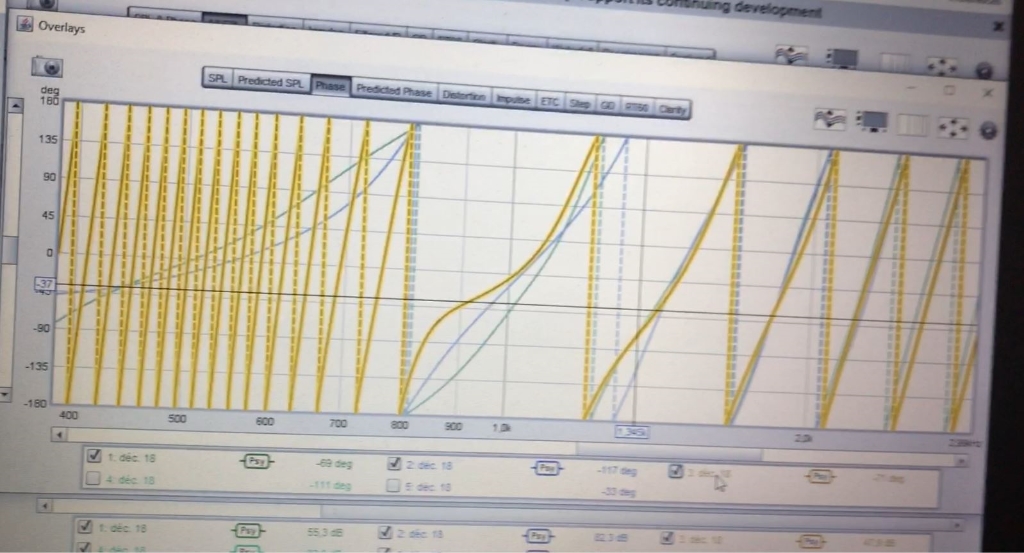The image size is (1024, 553).
Task: Open the Predicted SPL tab
Action: 270,82
